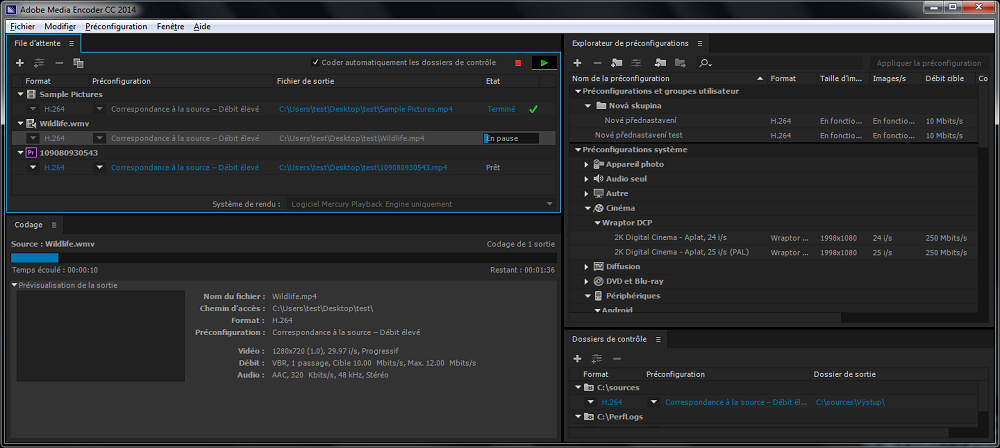The image size is (1000, 448).
Task: Export presets icon in preset browser
Action: (x=680, y=63)
